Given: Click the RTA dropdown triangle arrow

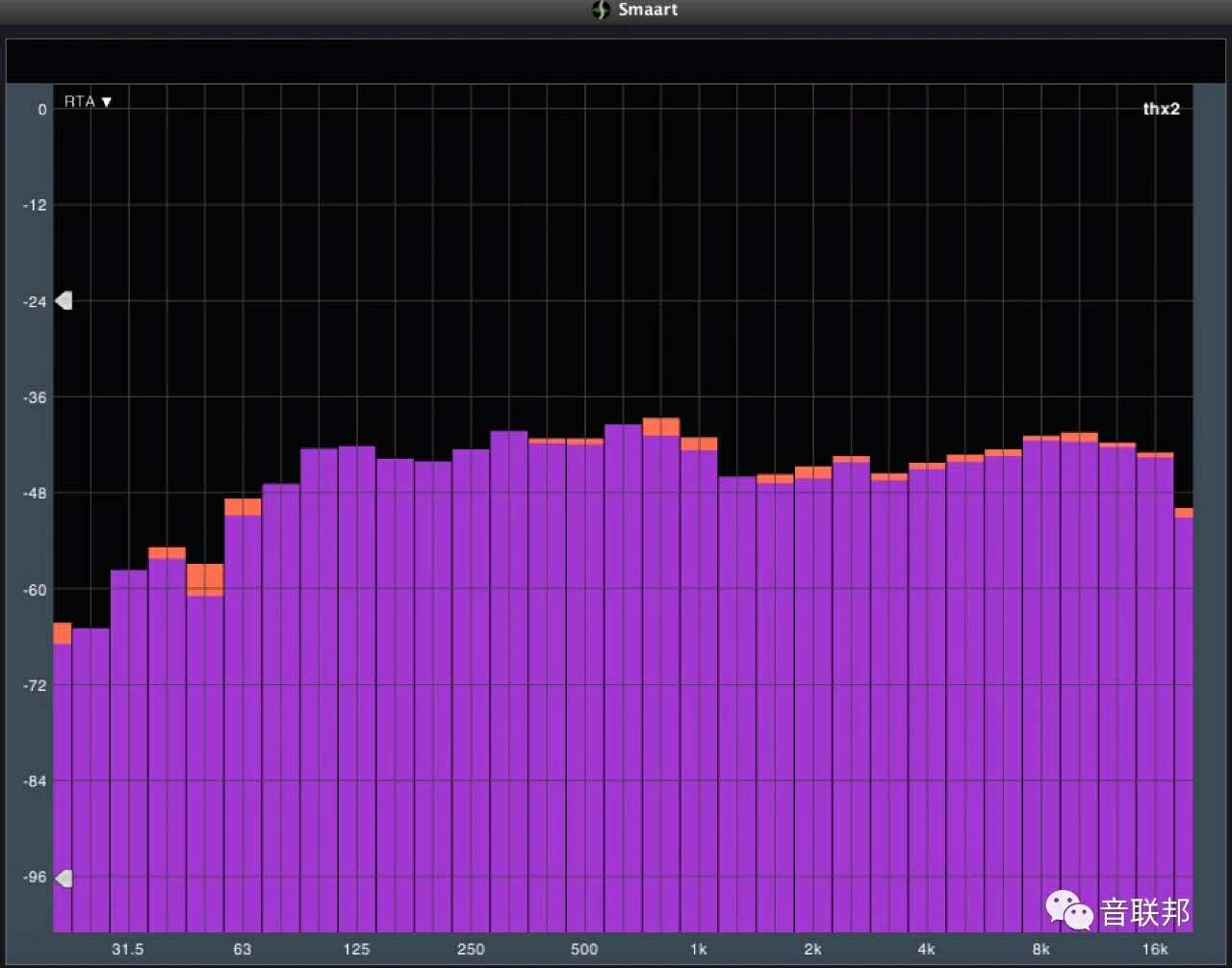Looking at the screenshot, I should [107, 102].
